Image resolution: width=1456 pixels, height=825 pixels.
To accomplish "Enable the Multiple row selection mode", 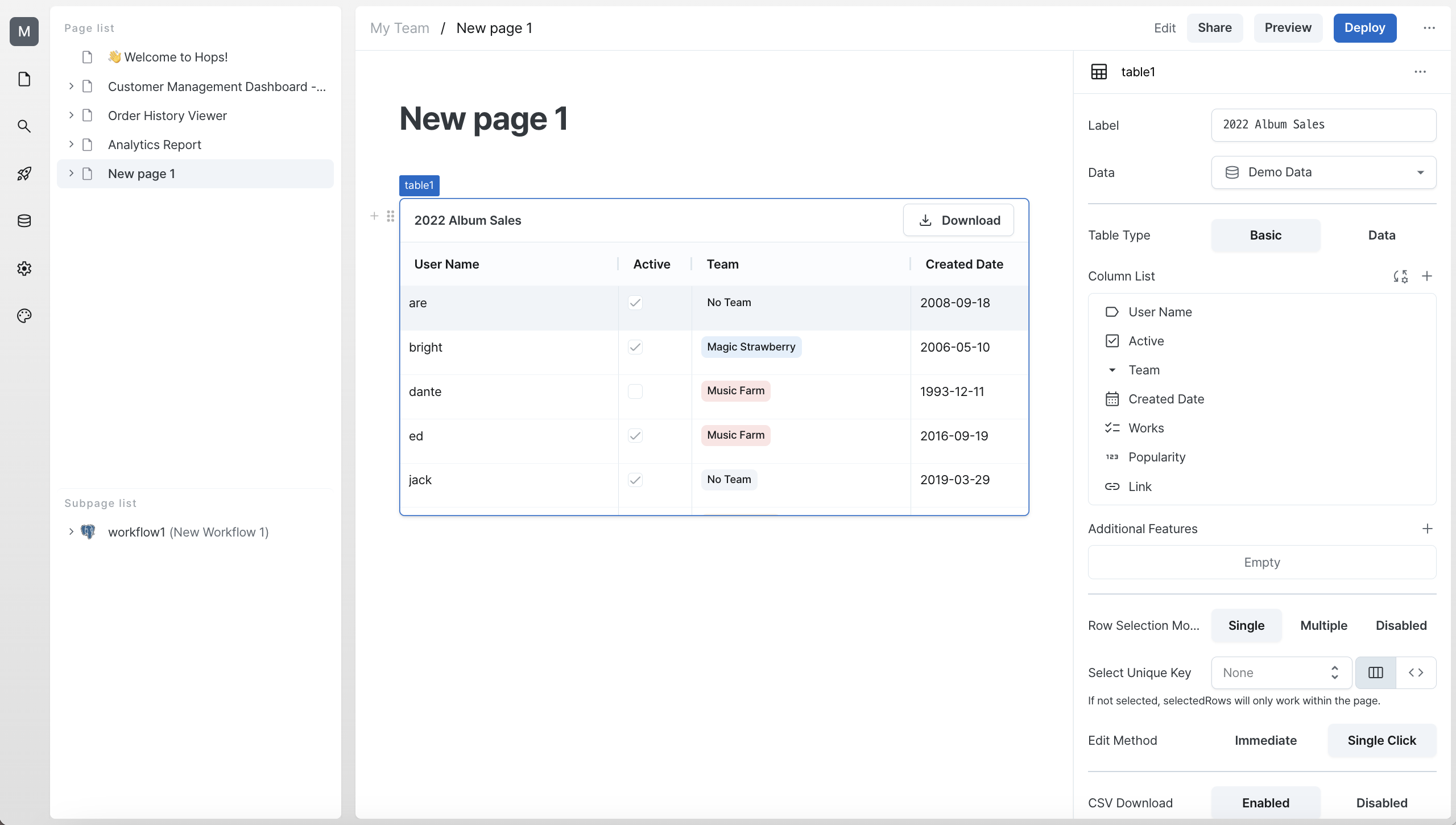I will pos(1323,625).
